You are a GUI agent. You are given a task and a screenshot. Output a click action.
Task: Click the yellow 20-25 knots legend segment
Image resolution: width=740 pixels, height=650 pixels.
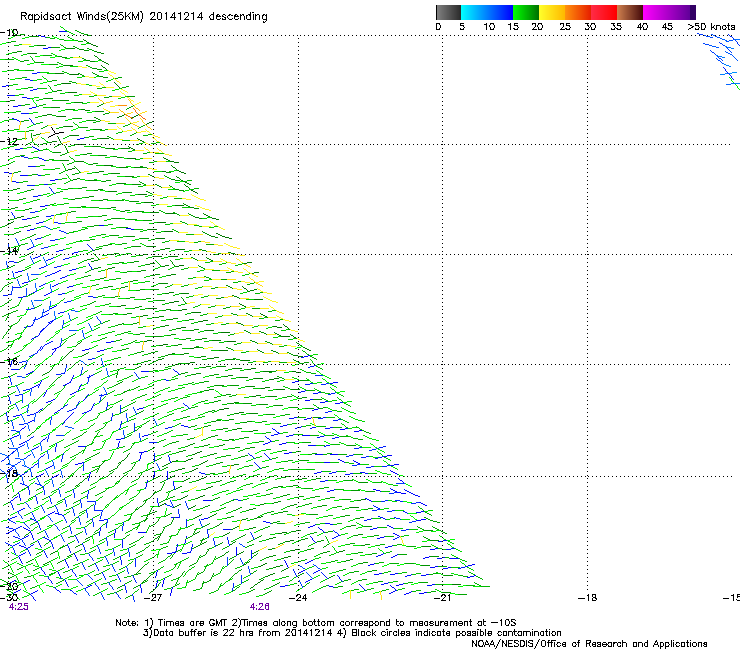point(552,12)
